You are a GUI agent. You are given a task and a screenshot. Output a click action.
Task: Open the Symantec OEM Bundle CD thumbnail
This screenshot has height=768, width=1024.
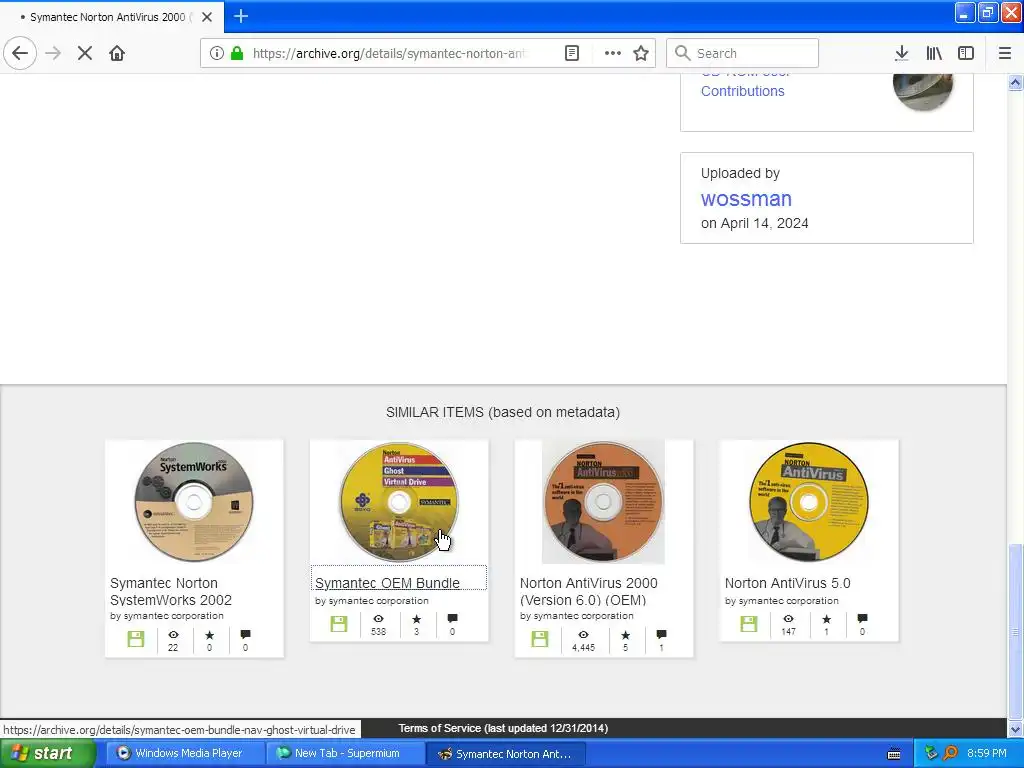(x=398, y=502)
